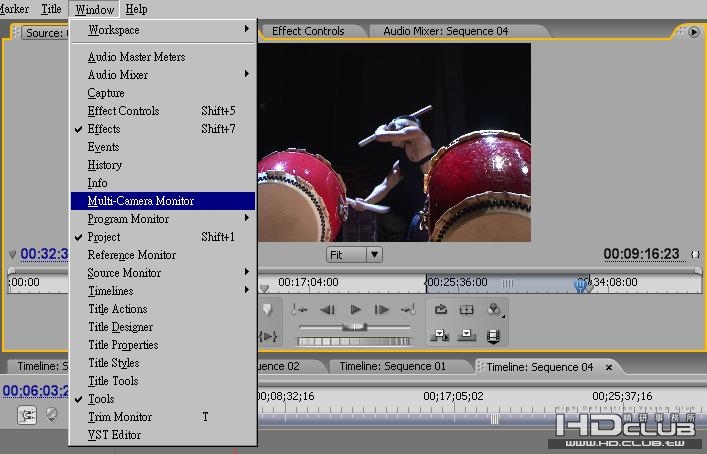The image size is (707, 454).
Task: Toggle the checked Project menu entry
Action: click(163, 237)
